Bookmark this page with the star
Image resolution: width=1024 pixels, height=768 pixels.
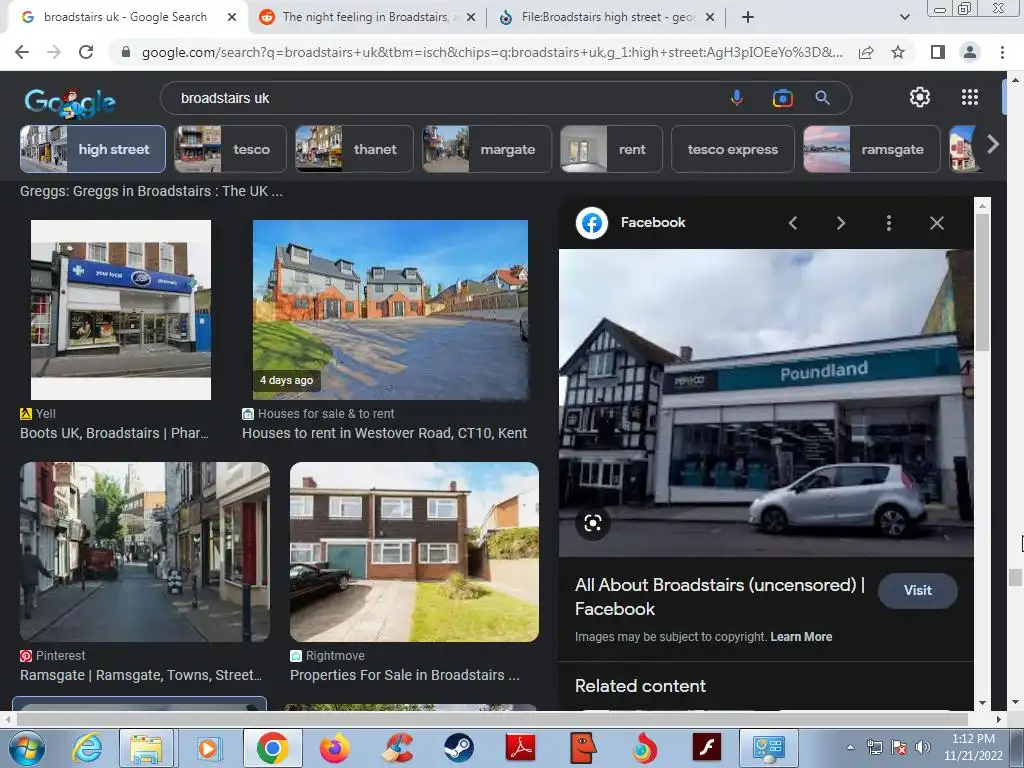(898, 52)
